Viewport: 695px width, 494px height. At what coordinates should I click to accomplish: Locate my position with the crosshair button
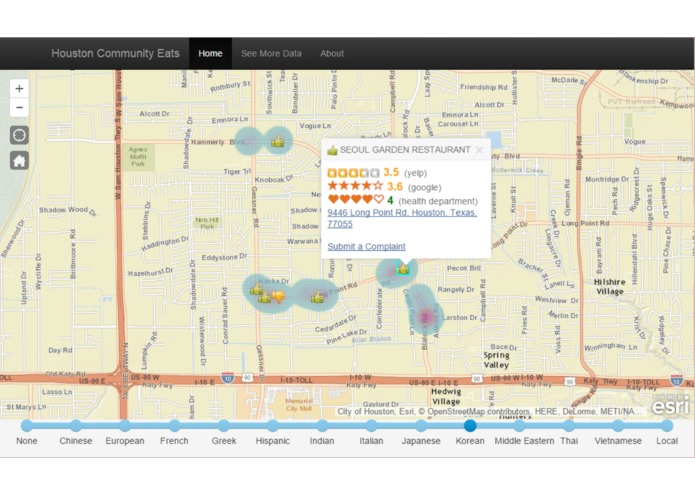[19, 135]
